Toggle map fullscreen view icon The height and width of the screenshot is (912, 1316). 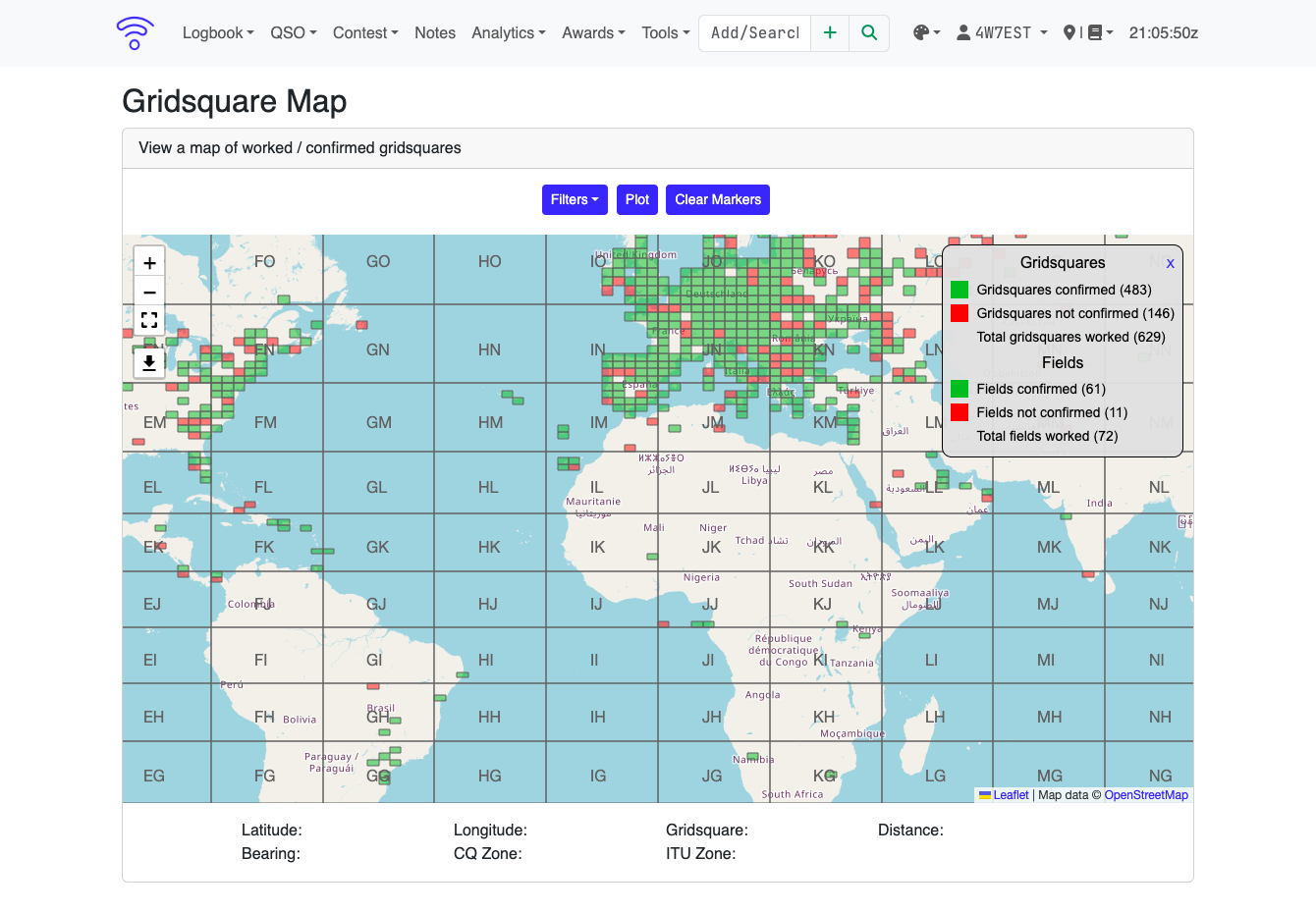tap(149, 320)
